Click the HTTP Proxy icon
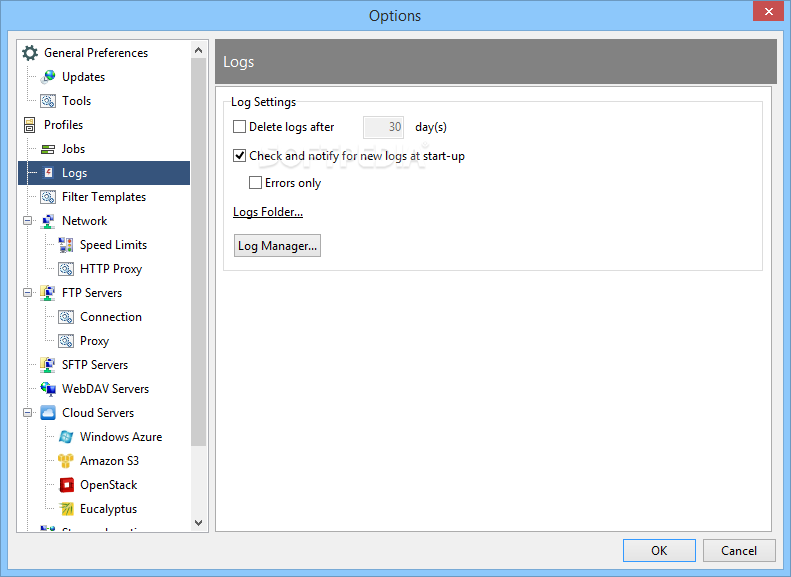Image resolution: width=791 pixels, height=577 pixels. click(x=66, y=269)
